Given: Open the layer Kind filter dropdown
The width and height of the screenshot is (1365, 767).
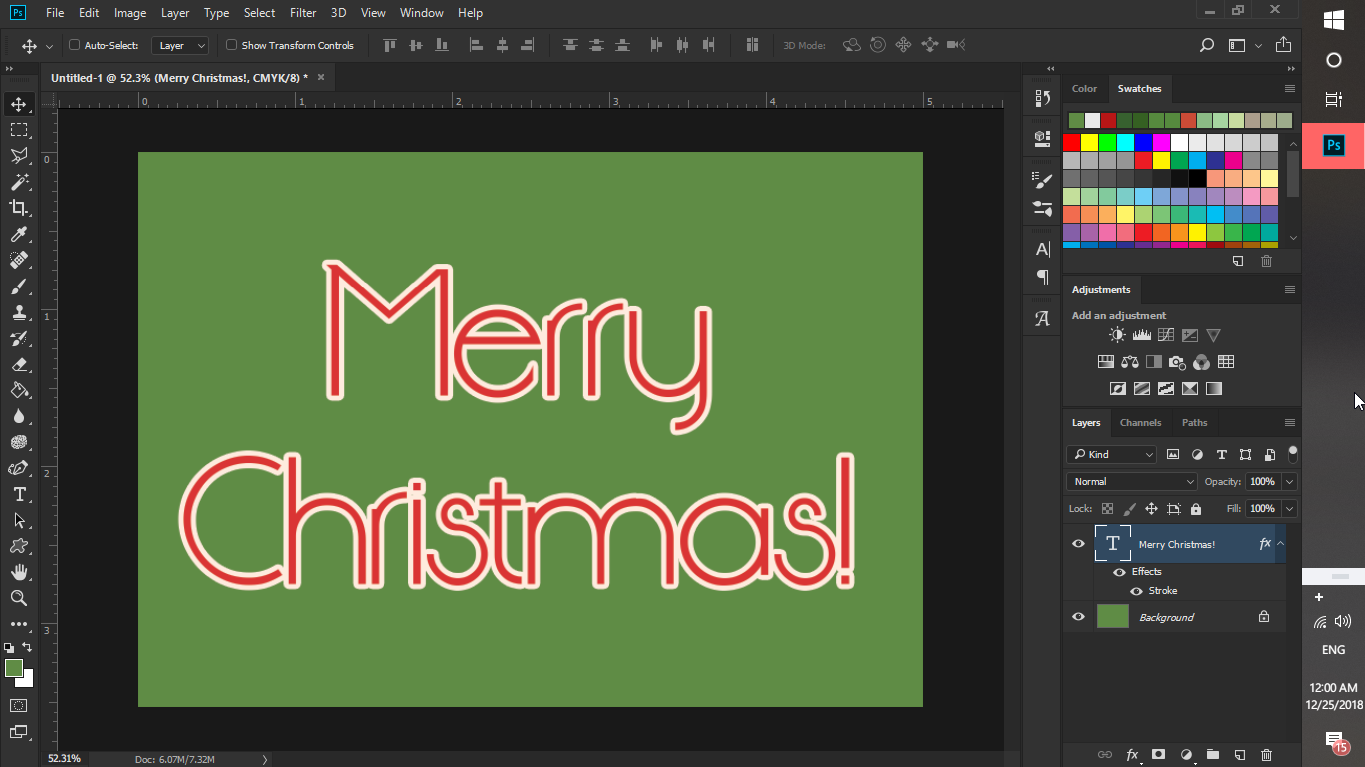Looking at the screenshot, I should (x=1111, y=454).
